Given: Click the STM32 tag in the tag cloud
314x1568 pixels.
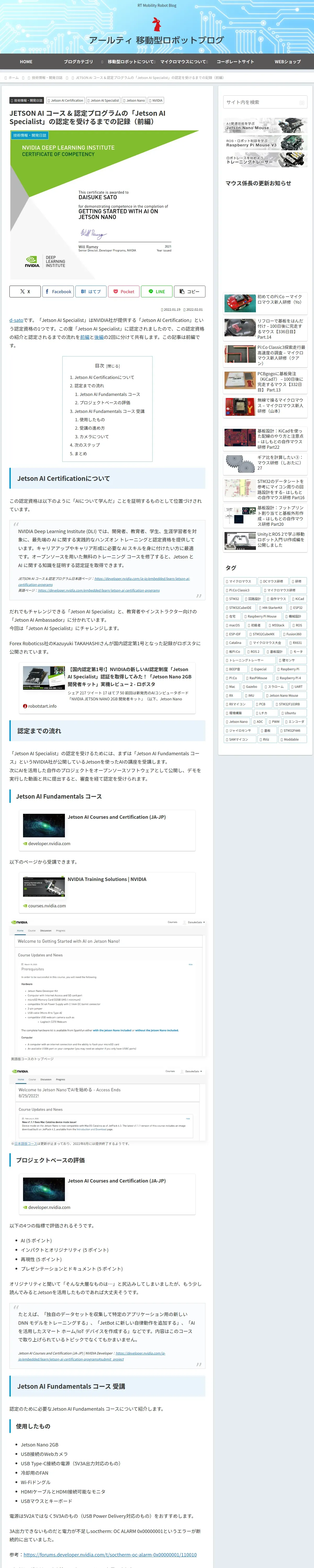Looking at the screenshot, I should tap(233, 599).
